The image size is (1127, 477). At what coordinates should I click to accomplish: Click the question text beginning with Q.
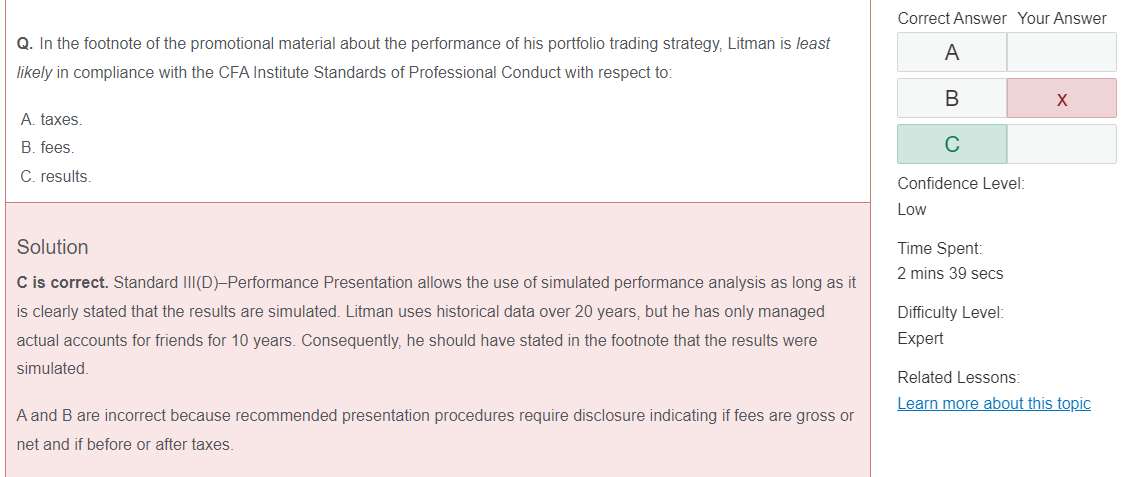tap(423, 58)
